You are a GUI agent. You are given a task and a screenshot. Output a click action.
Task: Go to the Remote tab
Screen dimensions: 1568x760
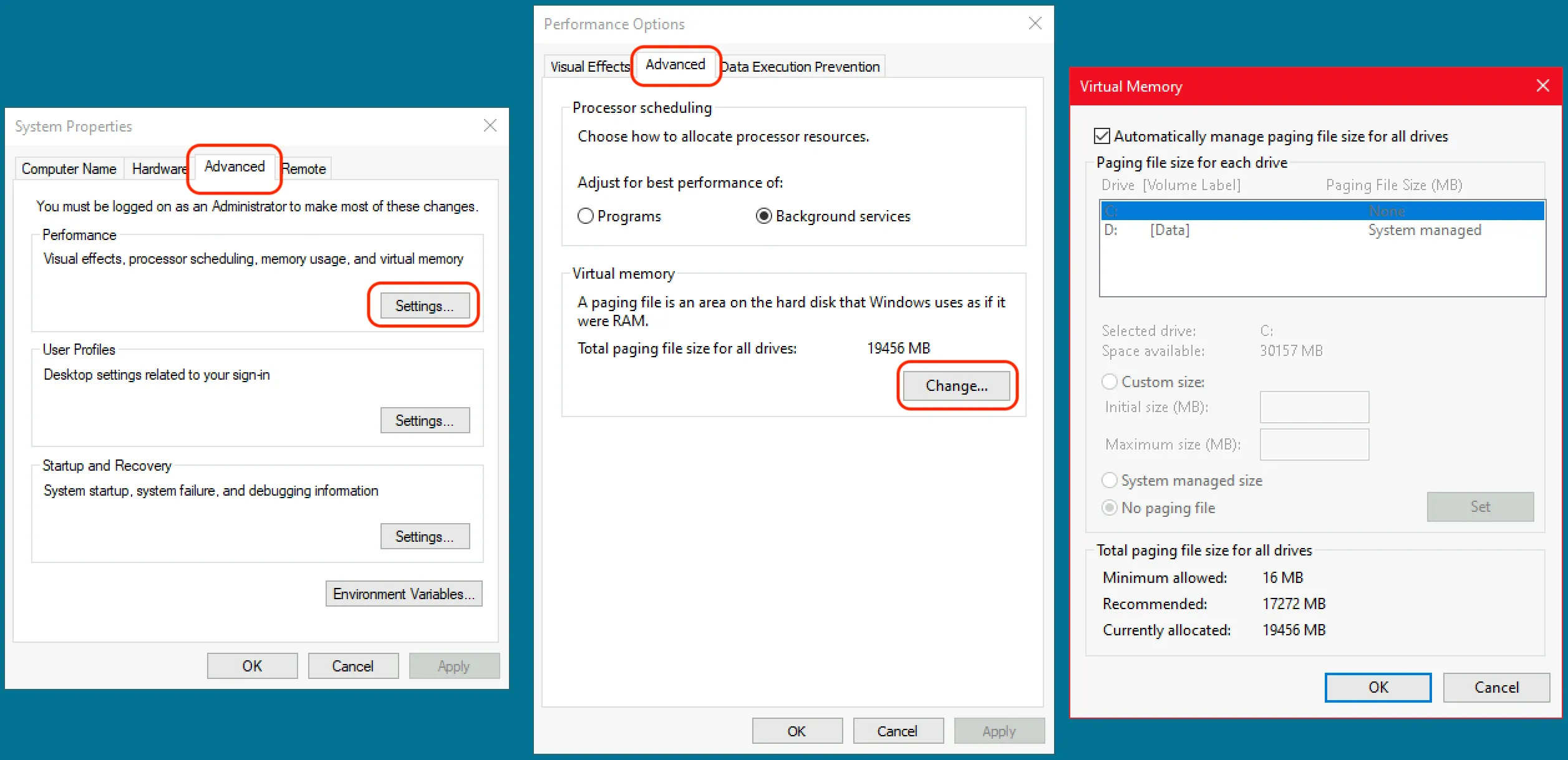coord(304,169)
